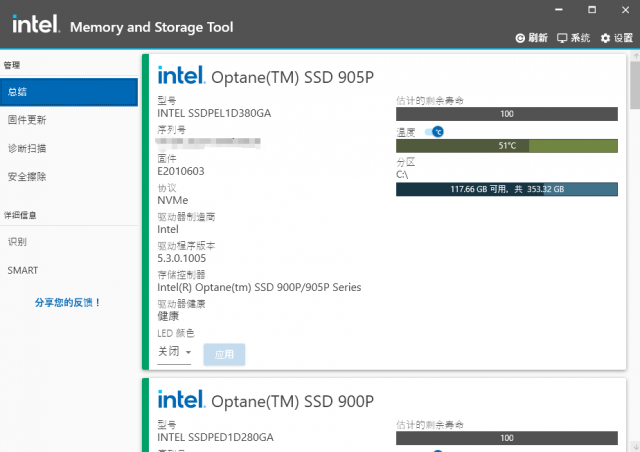Click the blurred serial number value
Screen dimensions: 640x452
[x=208, y=142]
